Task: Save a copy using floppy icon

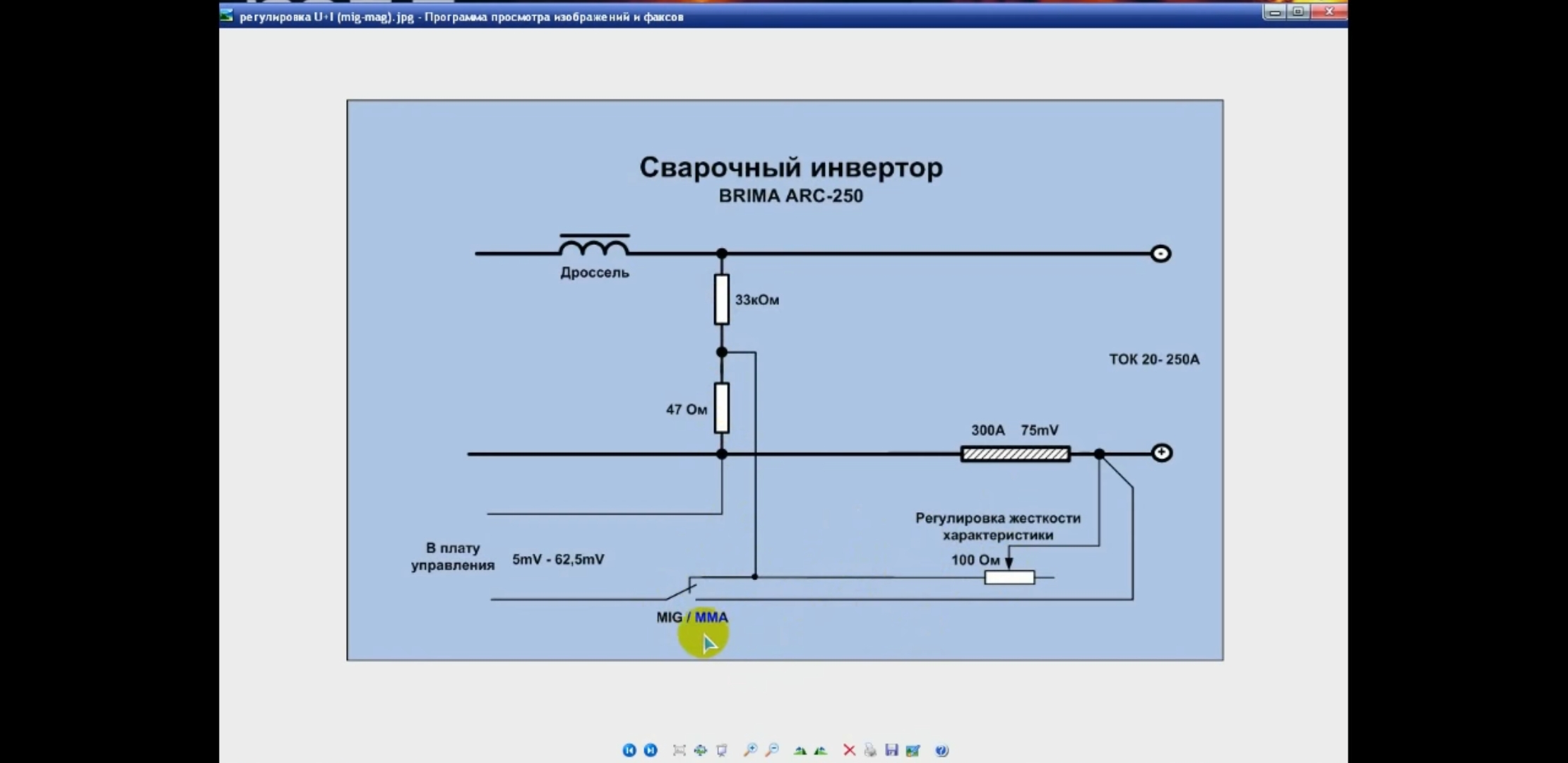Action: tap(891, 750)
